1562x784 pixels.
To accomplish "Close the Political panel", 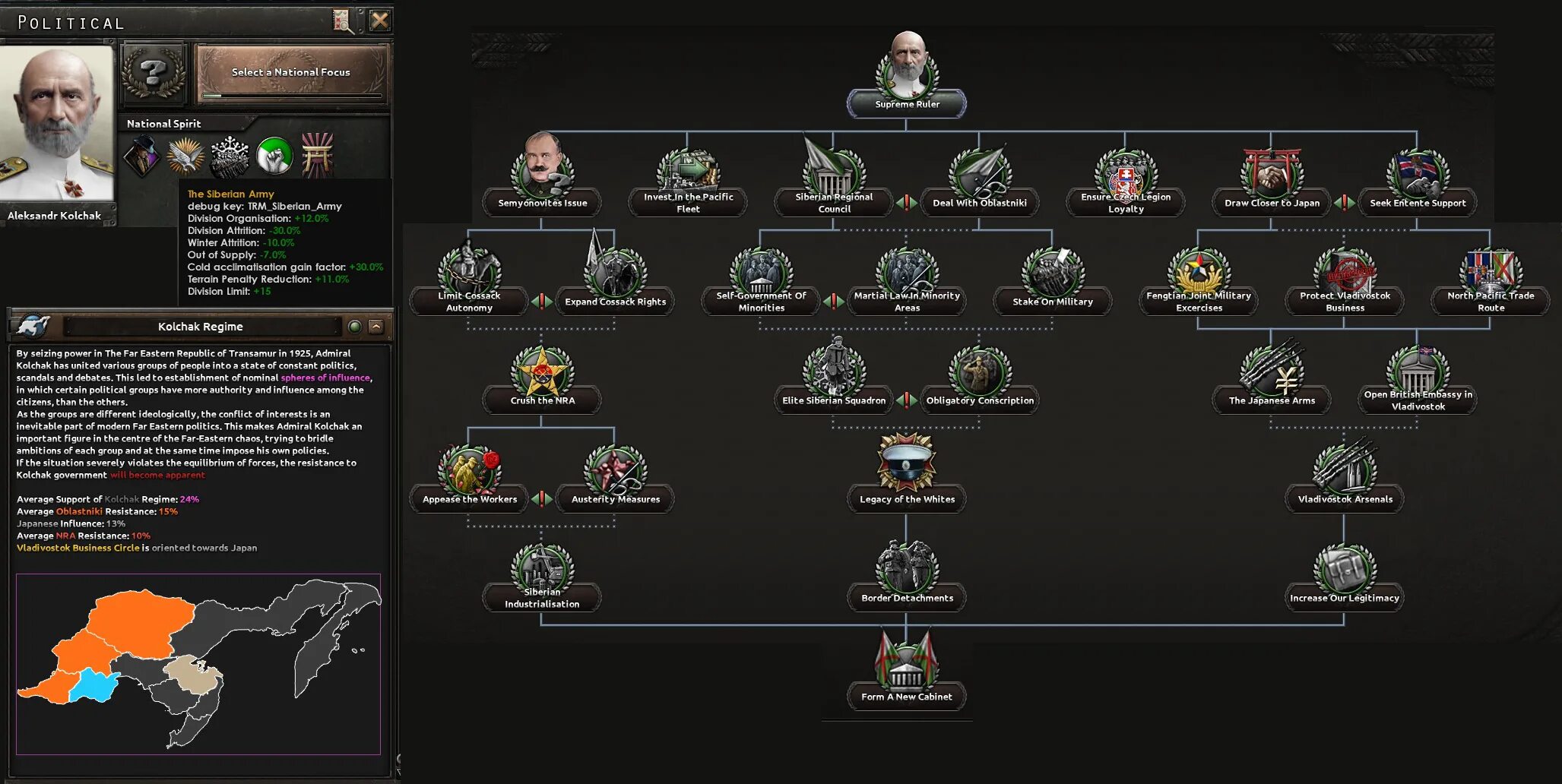I will click(379, 21).
